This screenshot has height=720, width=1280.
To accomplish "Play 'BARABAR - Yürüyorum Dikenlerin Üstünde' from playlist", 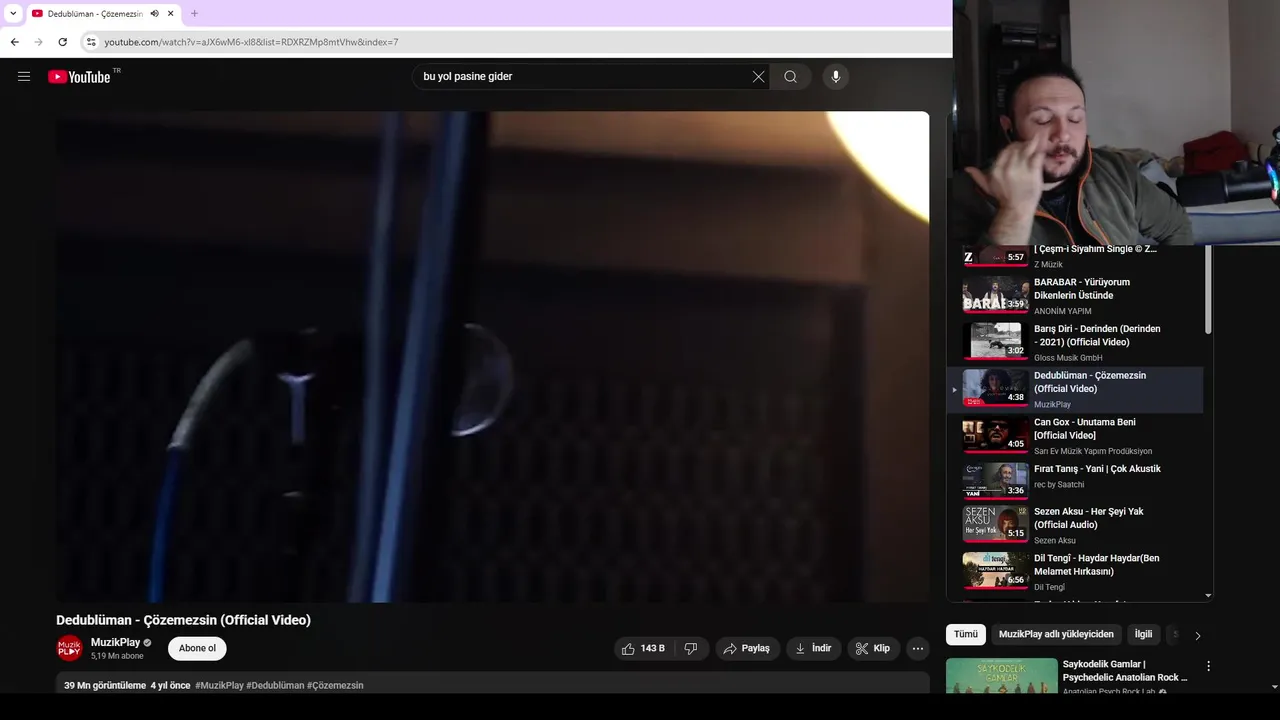I will (1075, 296).
